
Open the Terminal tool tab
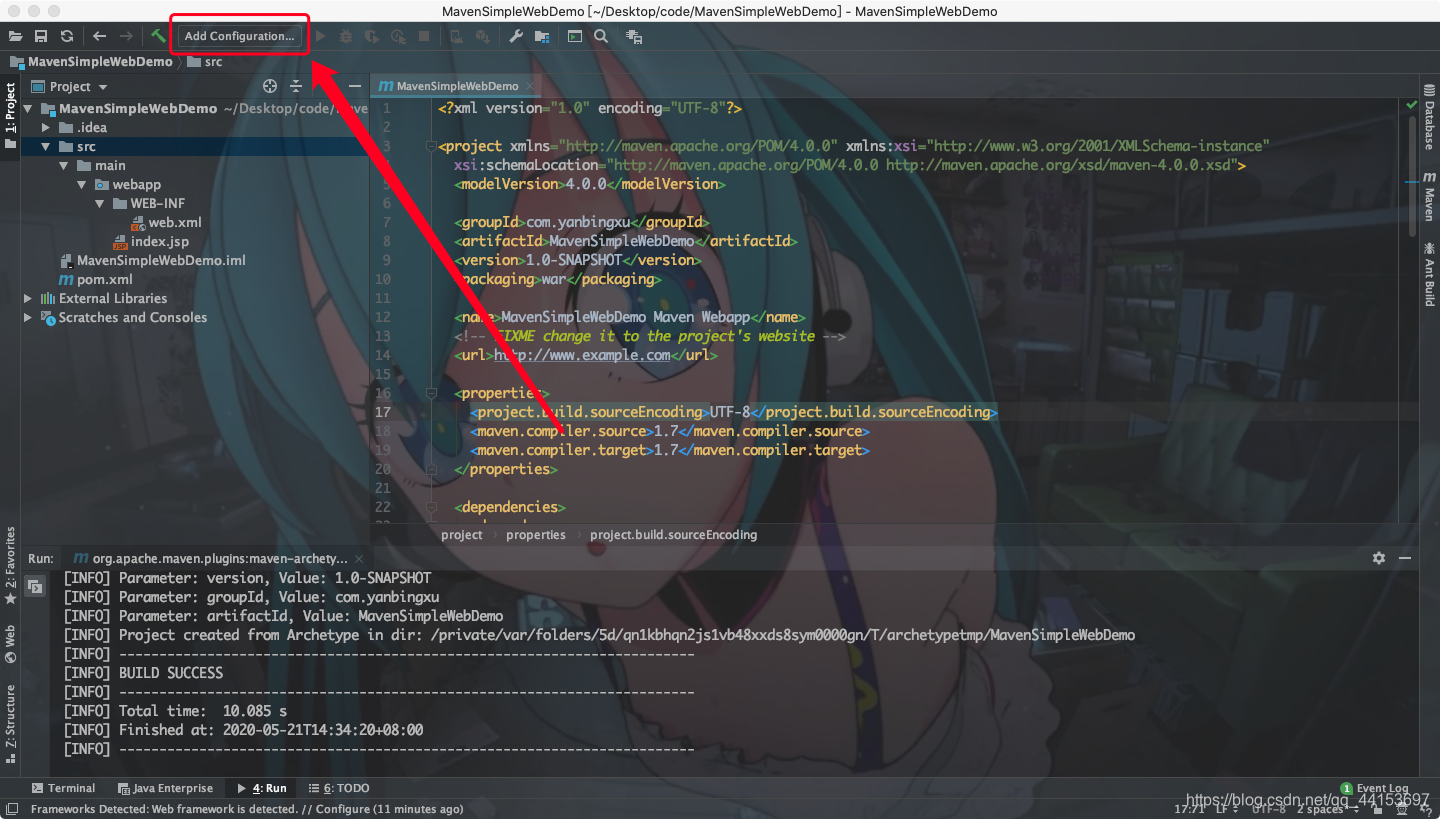tap(63, 788)
